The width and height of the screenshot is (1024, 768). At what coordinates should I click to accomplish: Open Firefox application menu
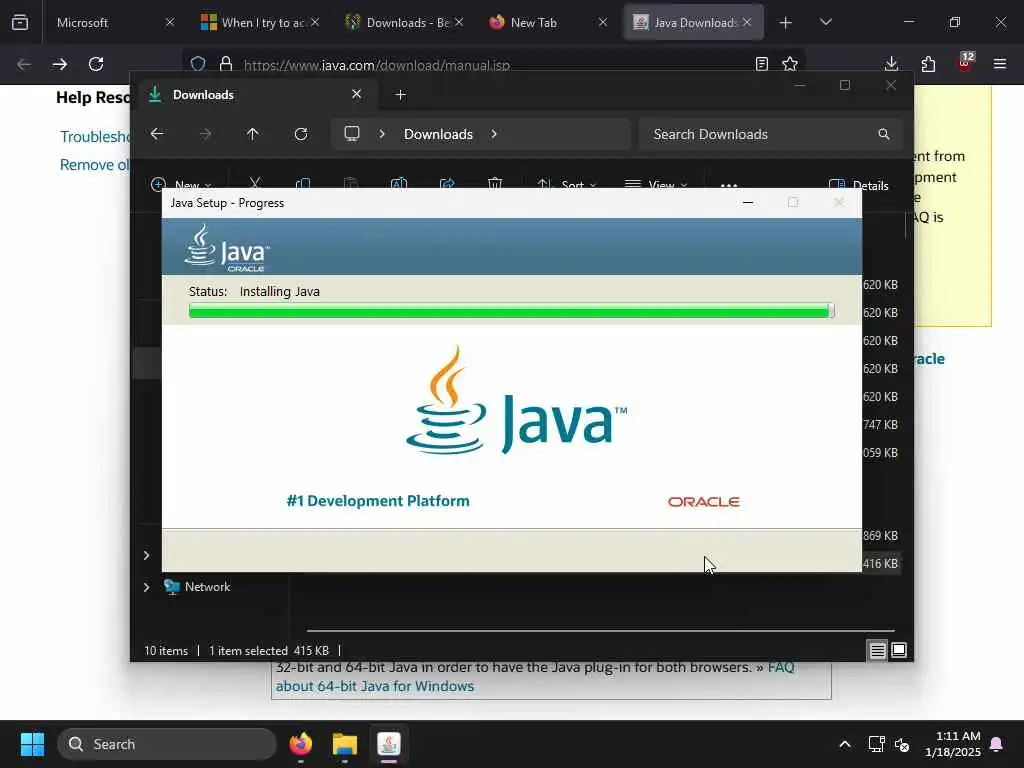tap(1000, 64)
